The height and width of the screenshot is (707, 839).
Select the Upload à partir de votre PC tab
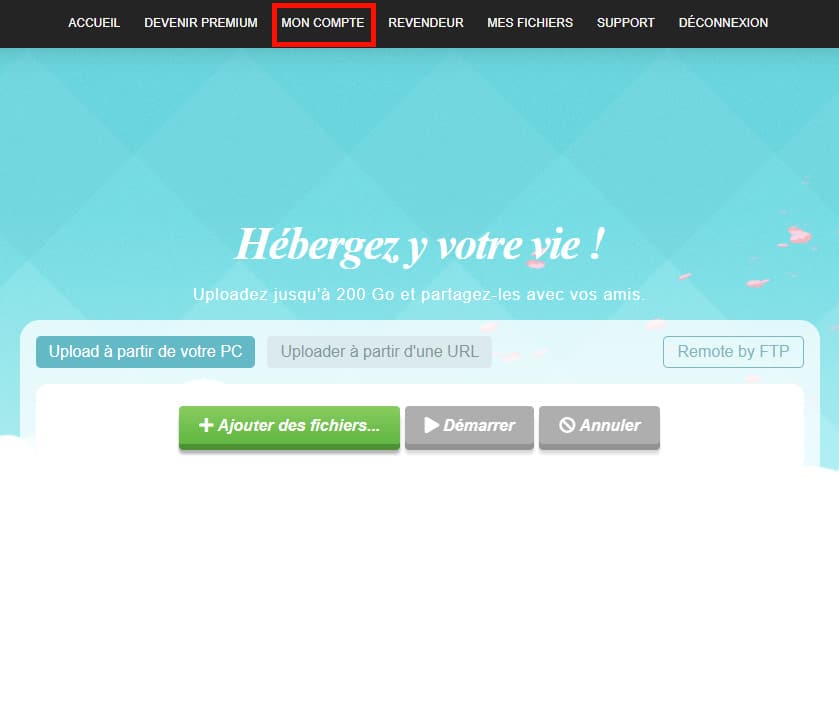coord(146,352)
